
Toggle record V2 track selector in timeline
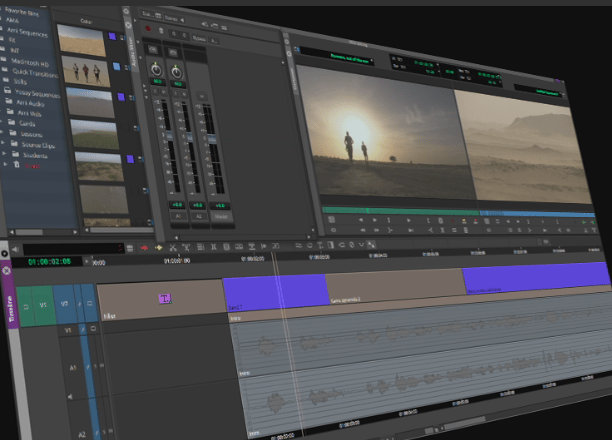(x=65, y=303)
